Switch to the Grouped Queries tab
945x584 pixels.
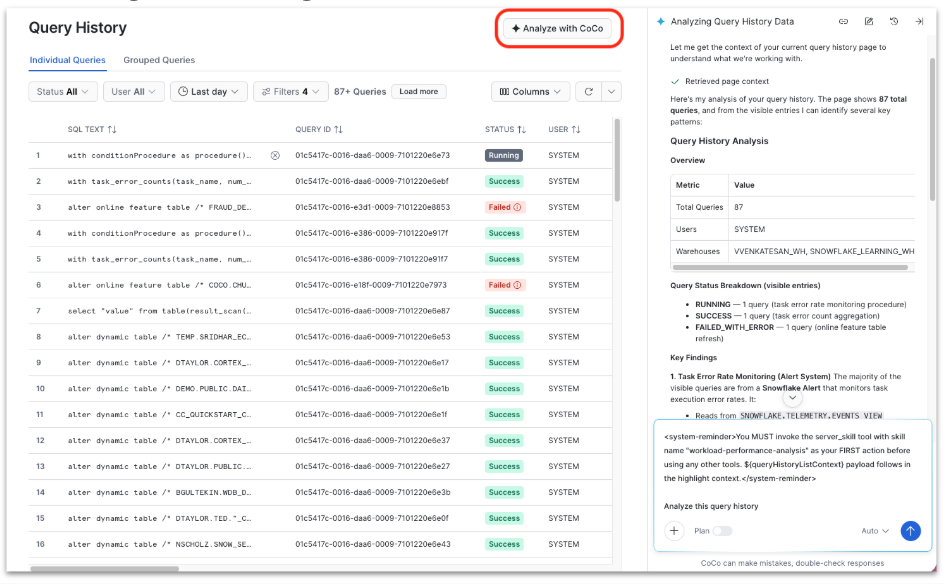pos(159,60)
